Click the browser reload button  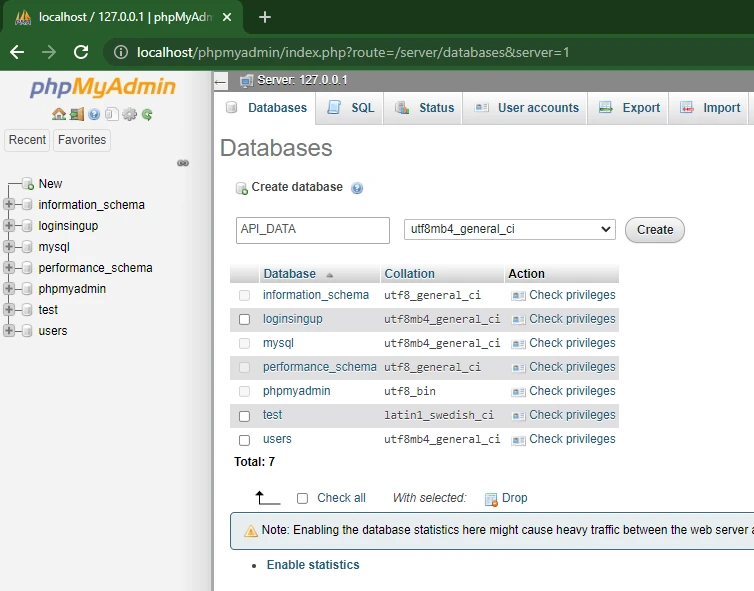click(81, 52)
